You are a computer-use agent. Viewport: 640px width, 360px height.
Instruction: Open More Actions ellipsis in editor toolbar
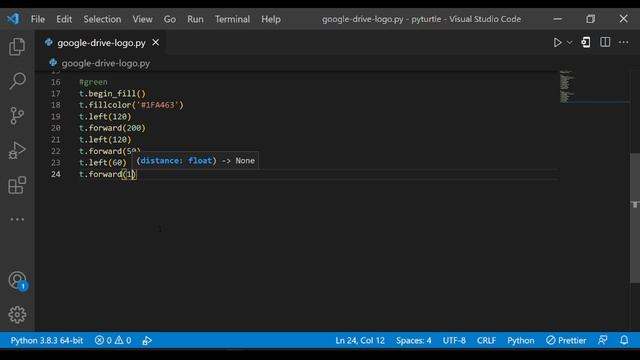(624, 42)
